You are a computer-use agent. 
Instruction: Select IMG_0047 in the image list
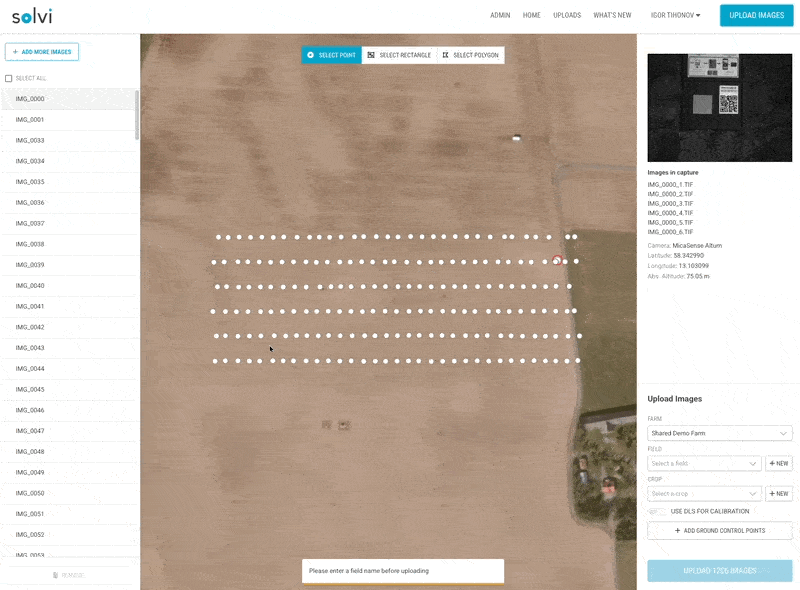tap(69, 431)
